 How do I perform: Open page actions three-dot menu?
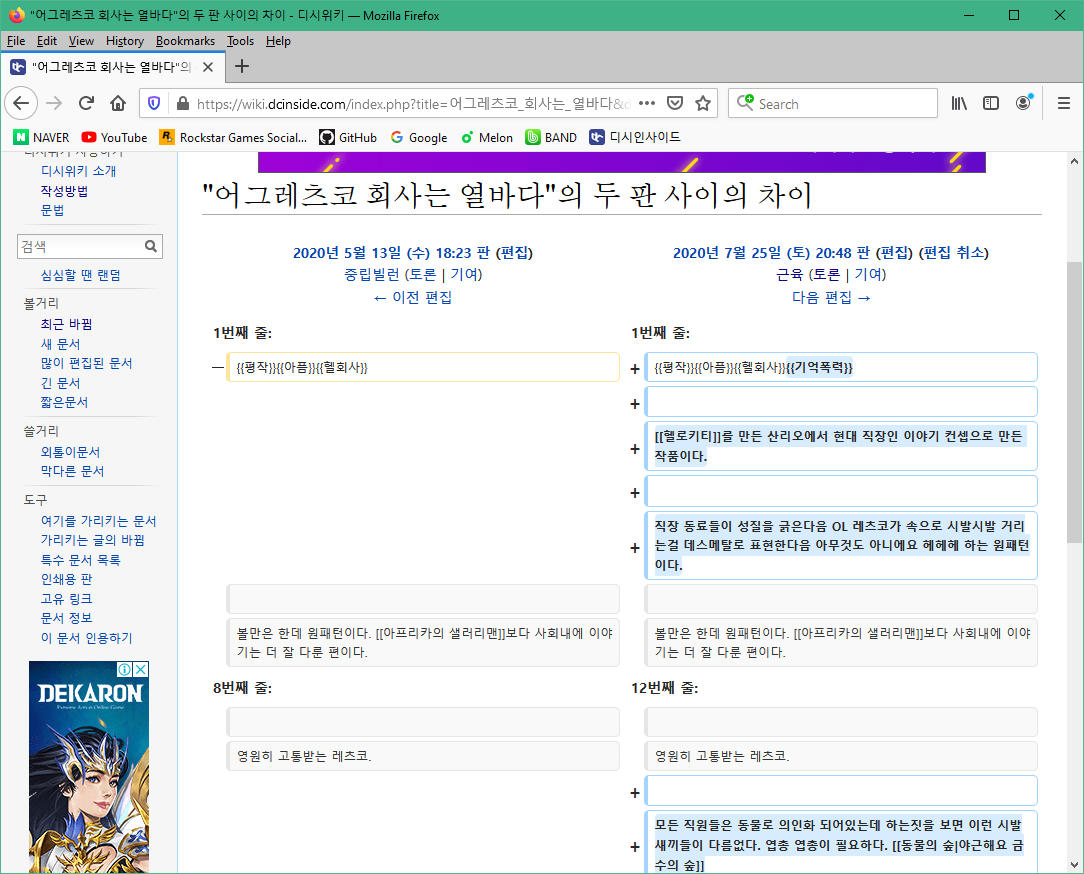(x=646, y=103)
